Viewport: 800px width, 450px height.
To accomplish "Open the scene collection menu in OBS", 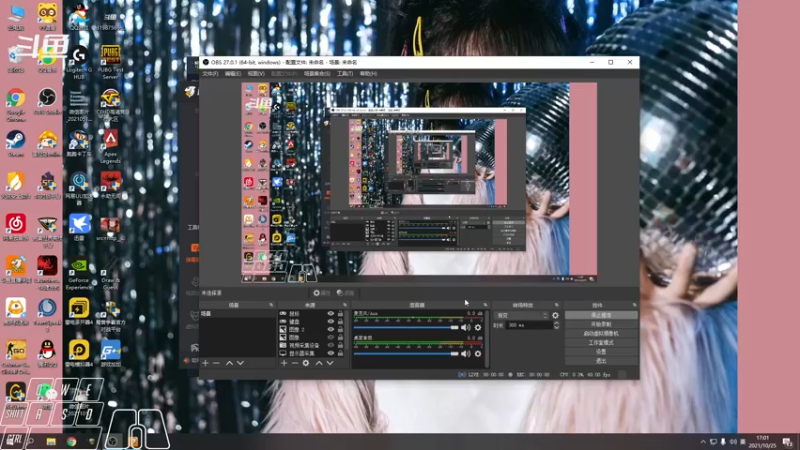I will pyautogui.click(x=317, y=74).
